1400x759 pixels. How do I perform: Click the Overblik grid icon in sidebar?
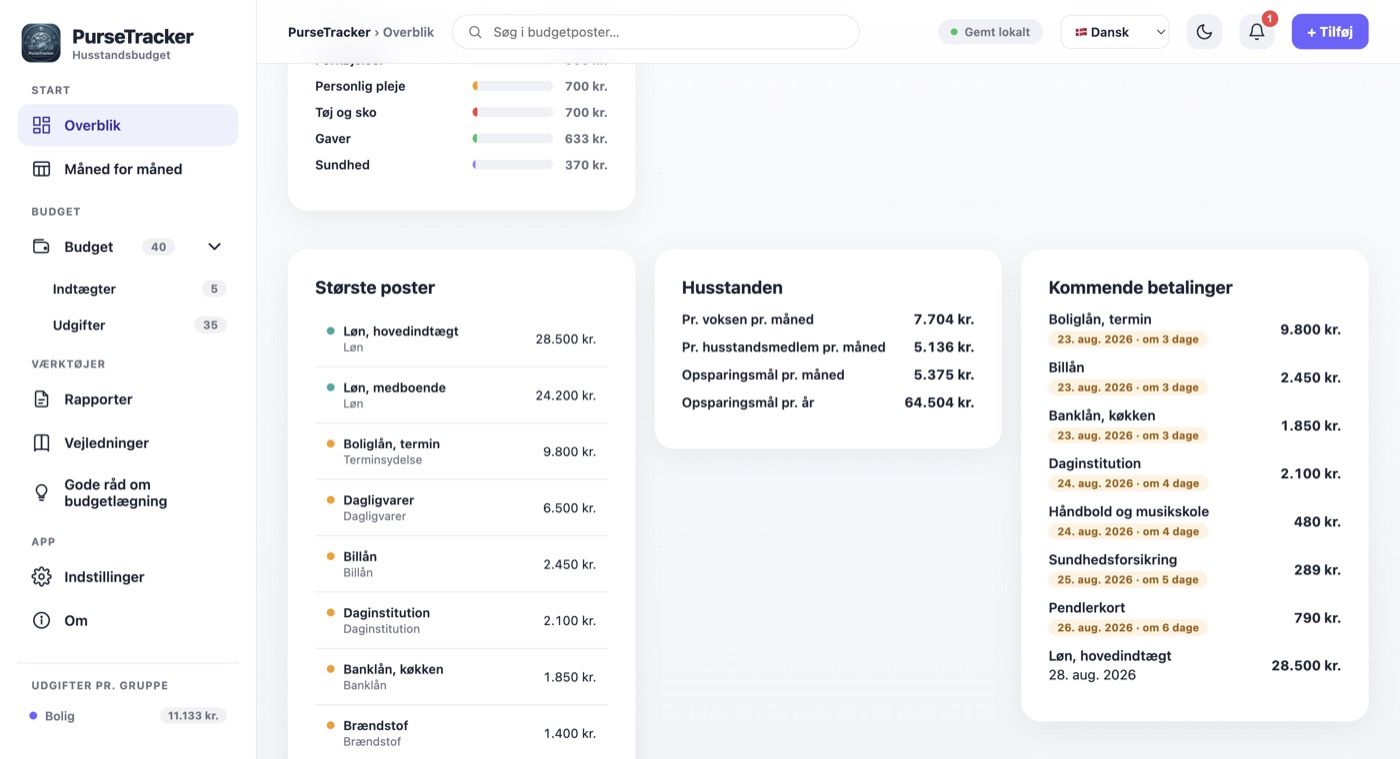(x=41, y=125)
